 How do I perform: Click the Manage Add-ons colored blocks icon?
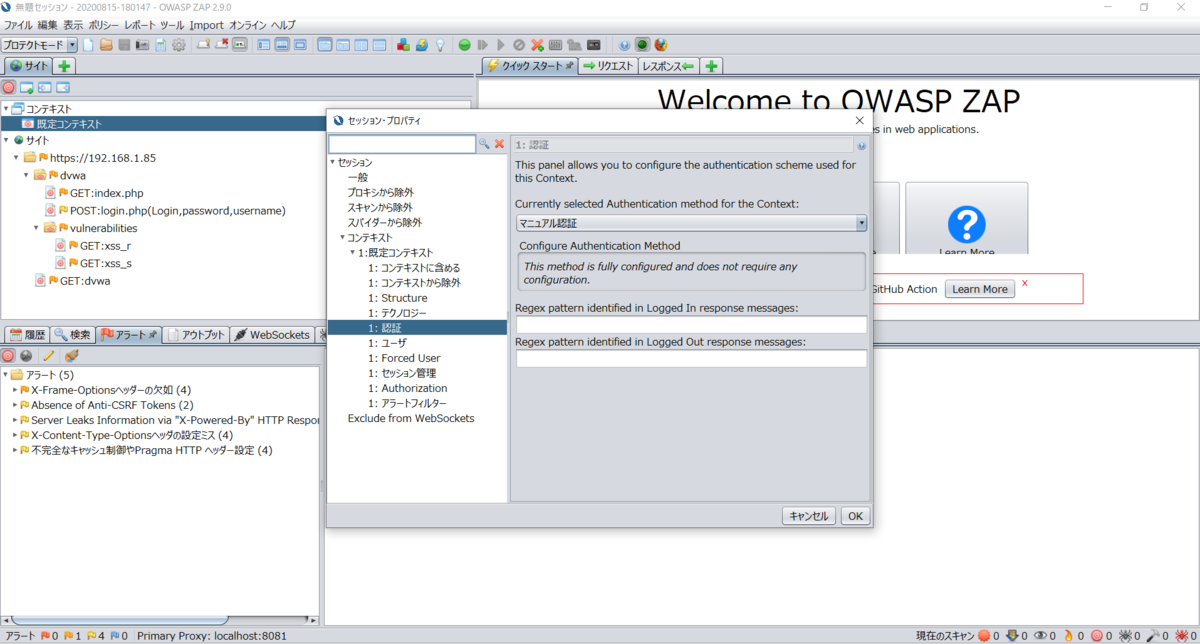click(403, 45)
